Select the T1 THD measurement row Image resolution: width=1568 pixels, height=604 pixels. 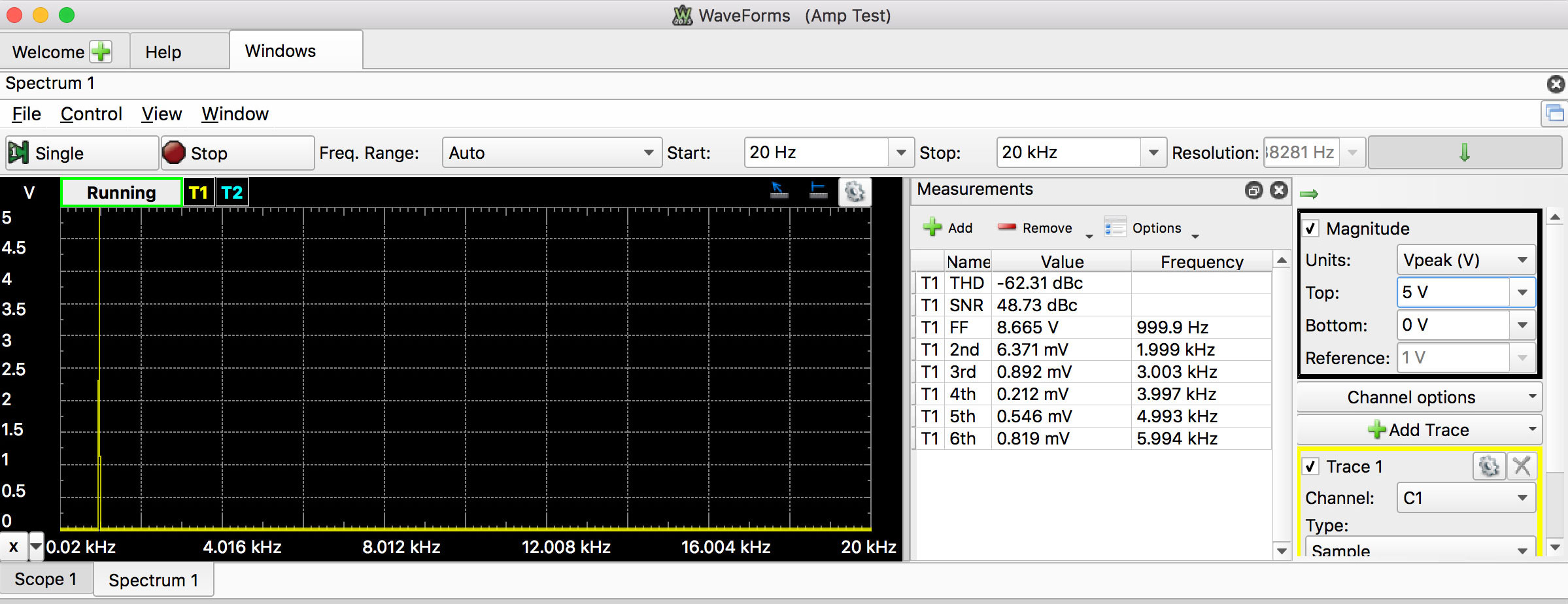[1093, 283]
